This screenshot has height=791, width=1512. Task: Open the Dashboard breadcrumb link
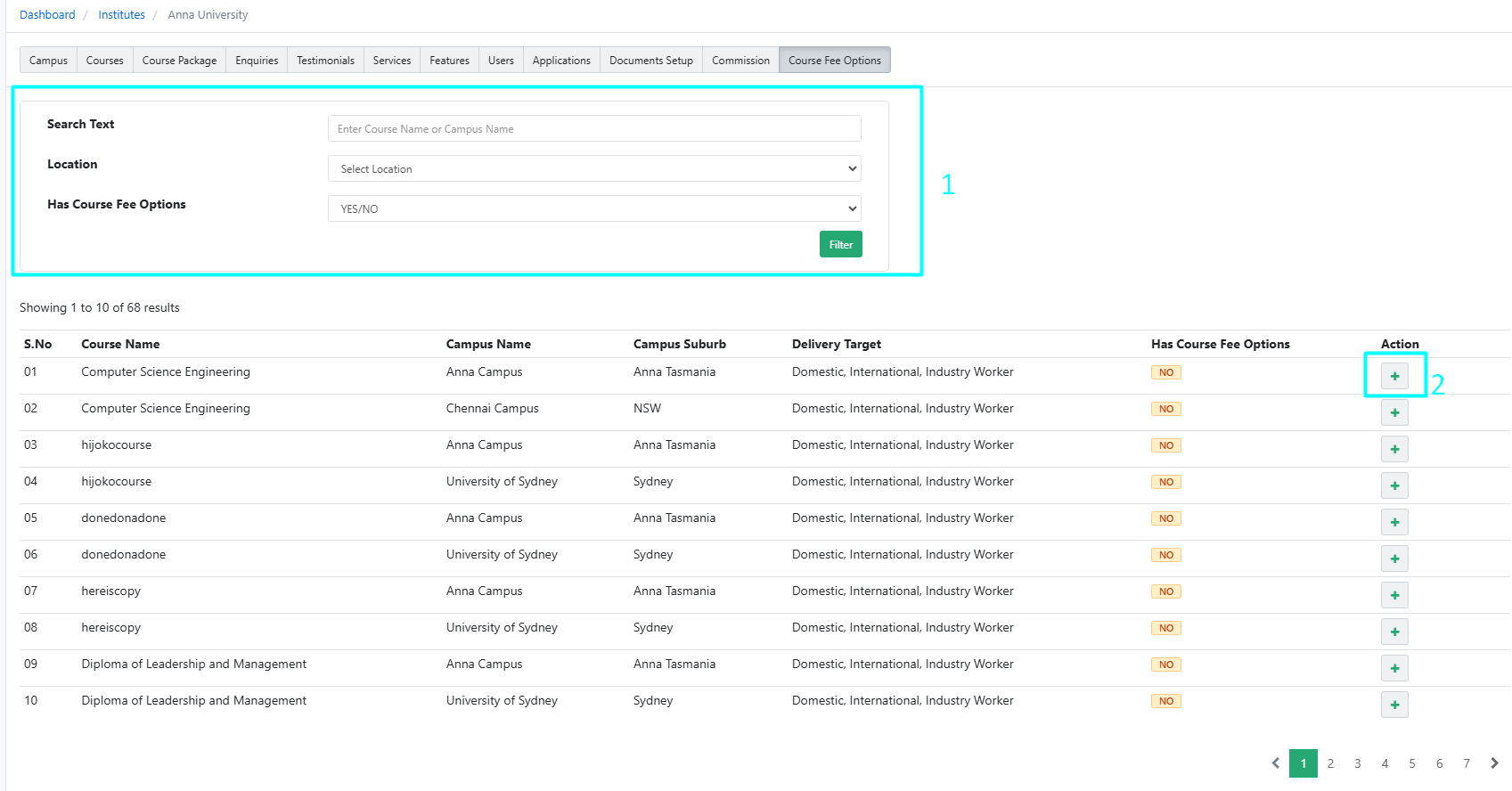point(47,15)
